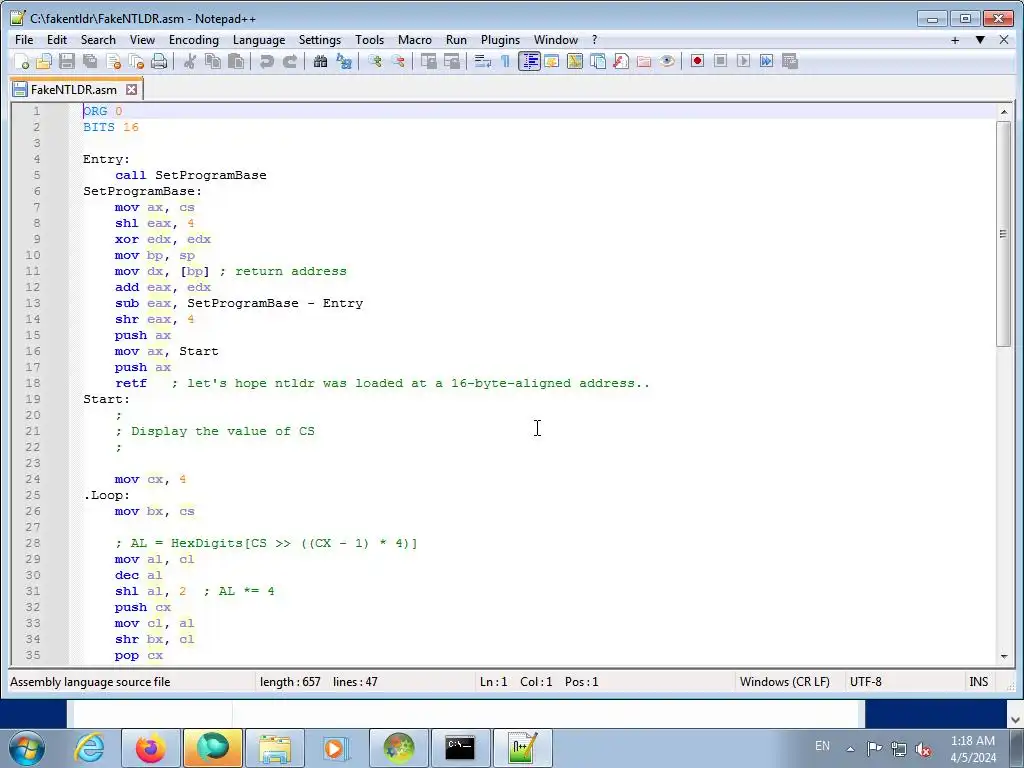The image size is (1024, 768).
Task: Open the Function List panel icon
Action: click(x=621, y=61)
